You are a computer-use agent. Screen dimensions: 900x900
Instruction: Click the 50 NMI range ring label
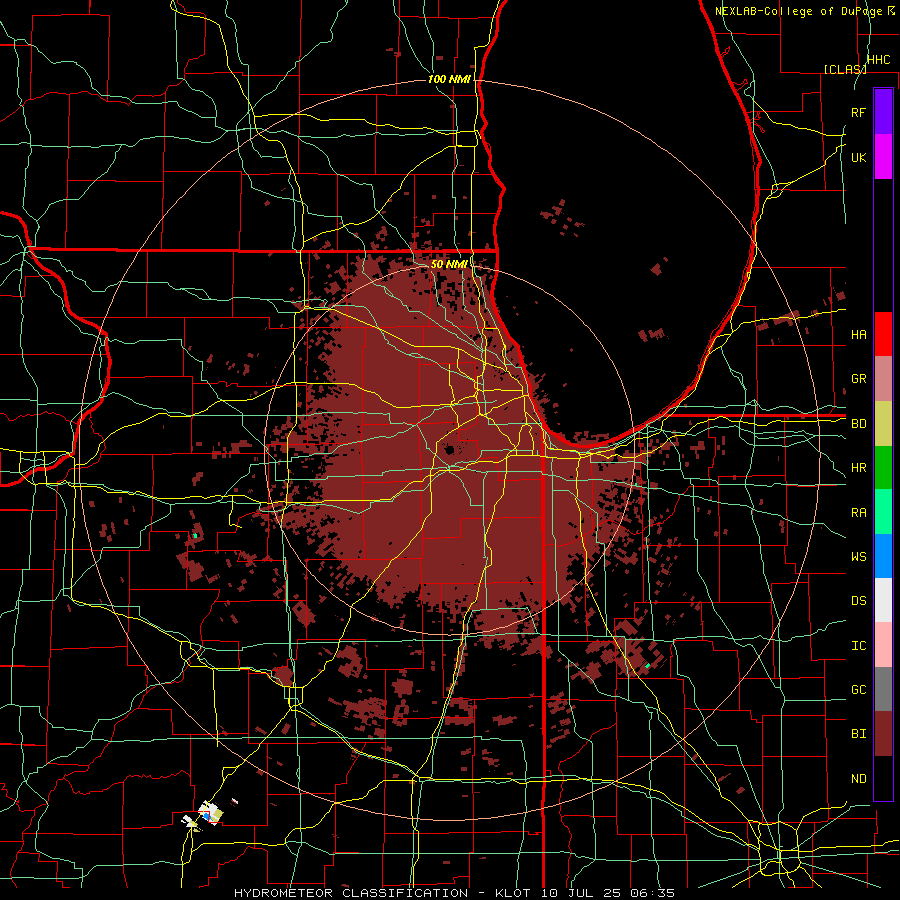[449, 264]
